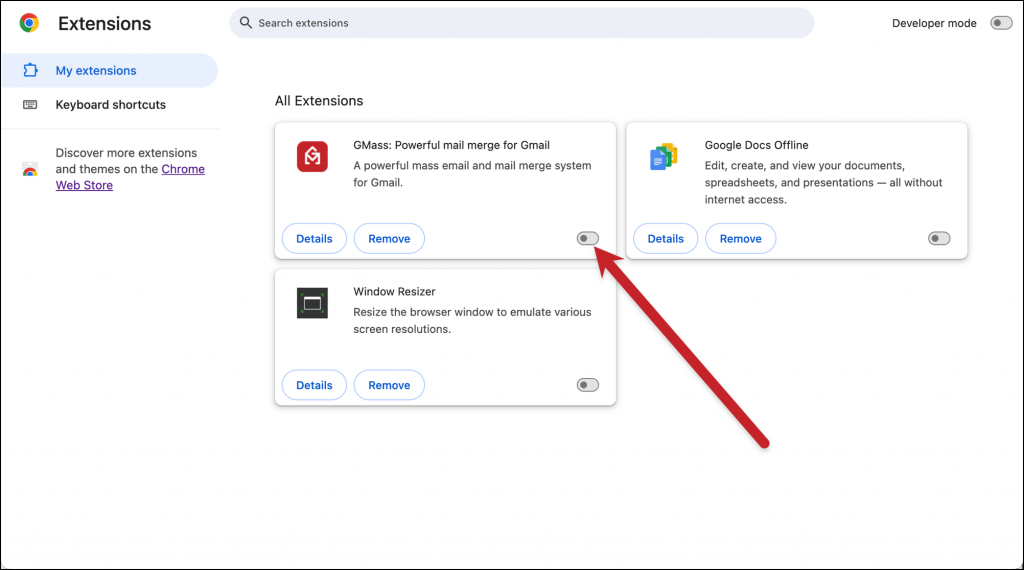The width and height of the screenshot is (1024, 570).
Task: Click the Chrome logo in the header
Action: click(29, 23)
